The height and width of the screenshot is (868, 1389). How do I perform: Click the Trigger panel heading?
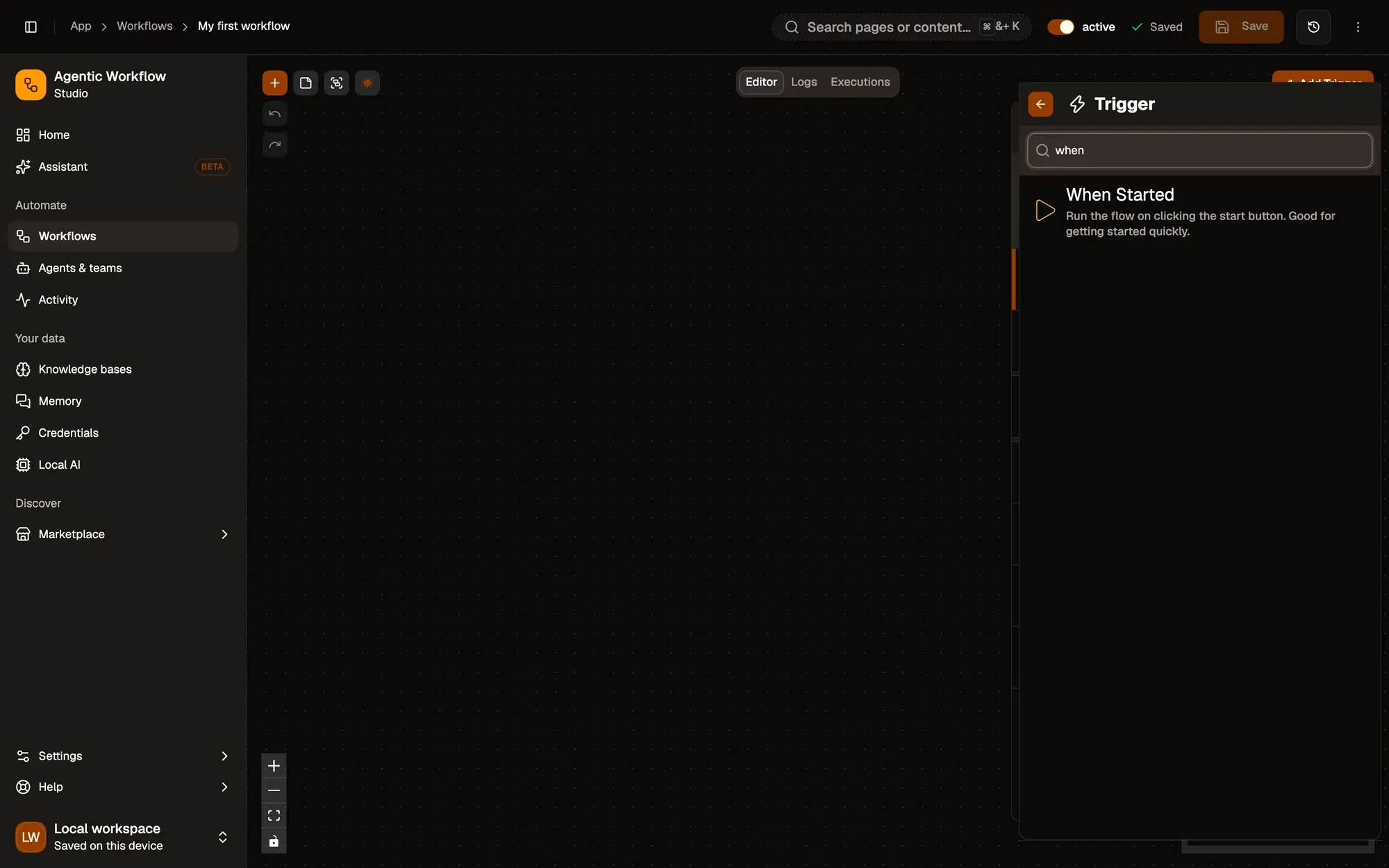click(x=1124, y=104)
